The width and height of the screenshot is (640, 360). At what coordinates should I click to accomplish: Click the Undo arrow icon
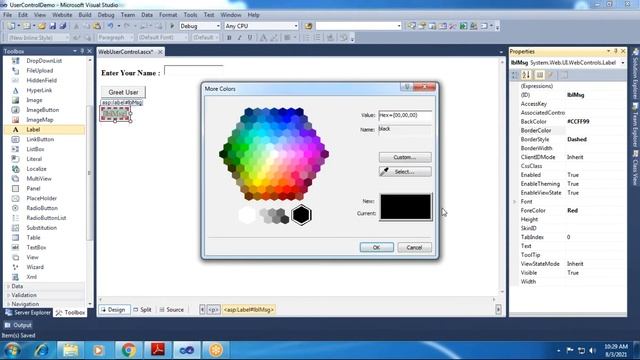pos(110,26)
